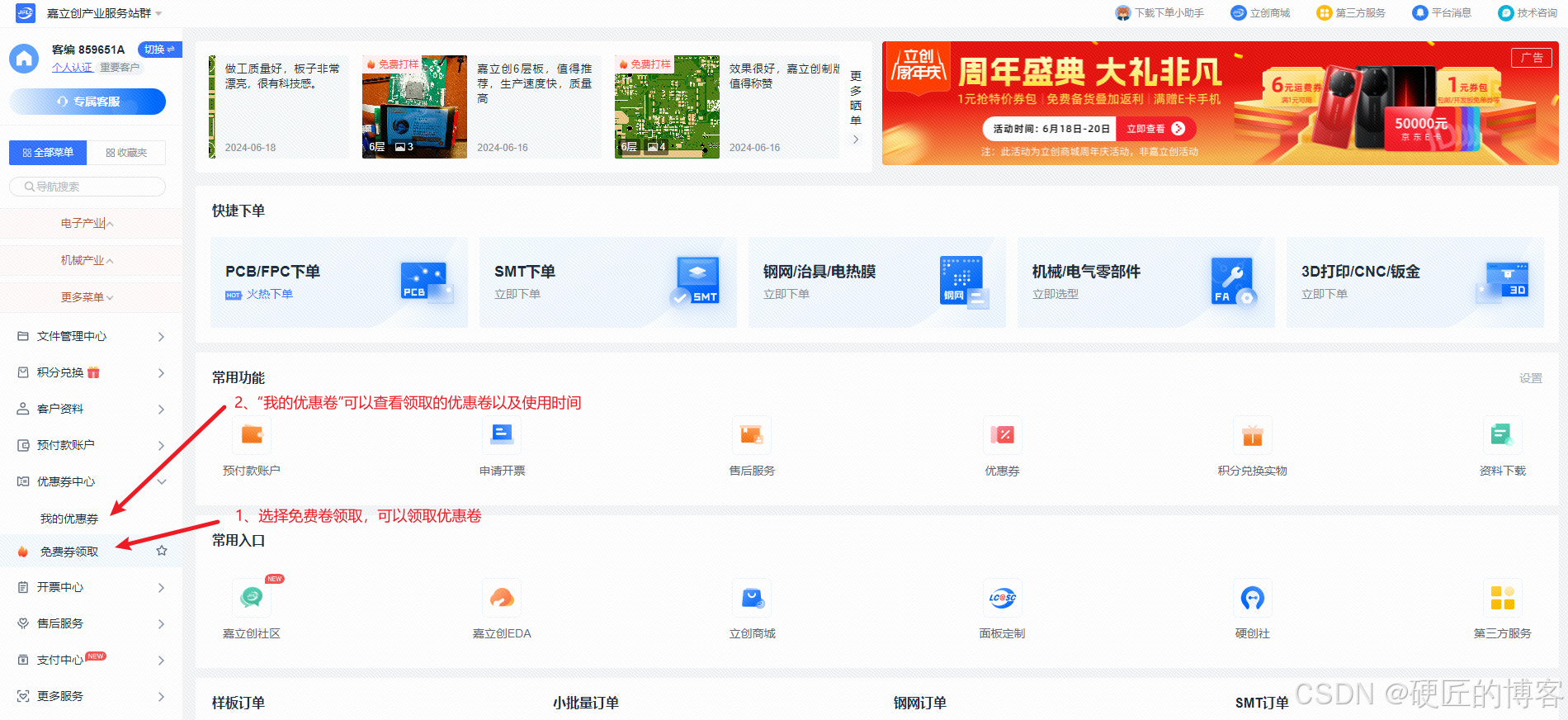Expand the 更多菜单 section

91,297
